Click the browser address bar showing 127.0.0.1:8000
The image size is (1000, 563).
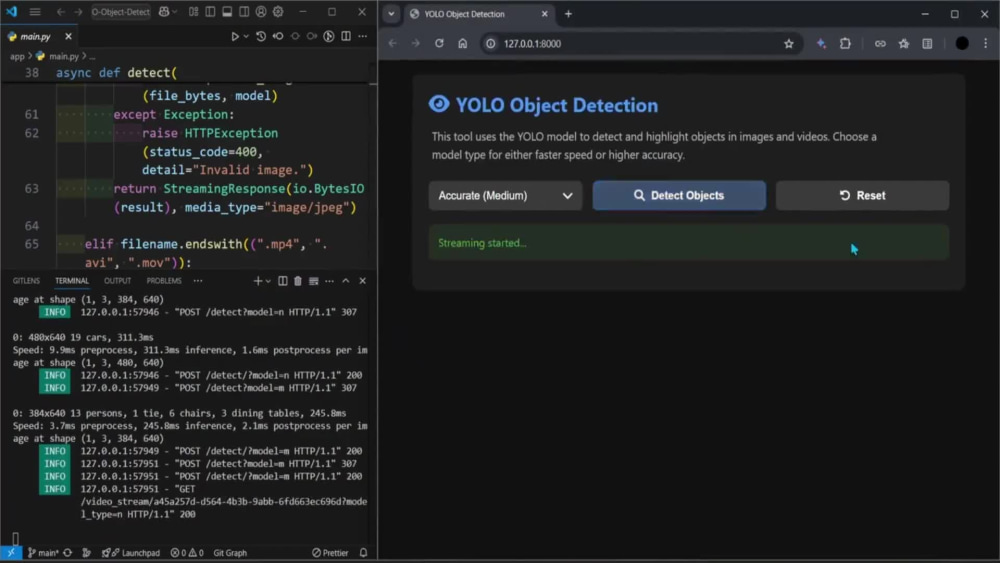coord(638,43)
